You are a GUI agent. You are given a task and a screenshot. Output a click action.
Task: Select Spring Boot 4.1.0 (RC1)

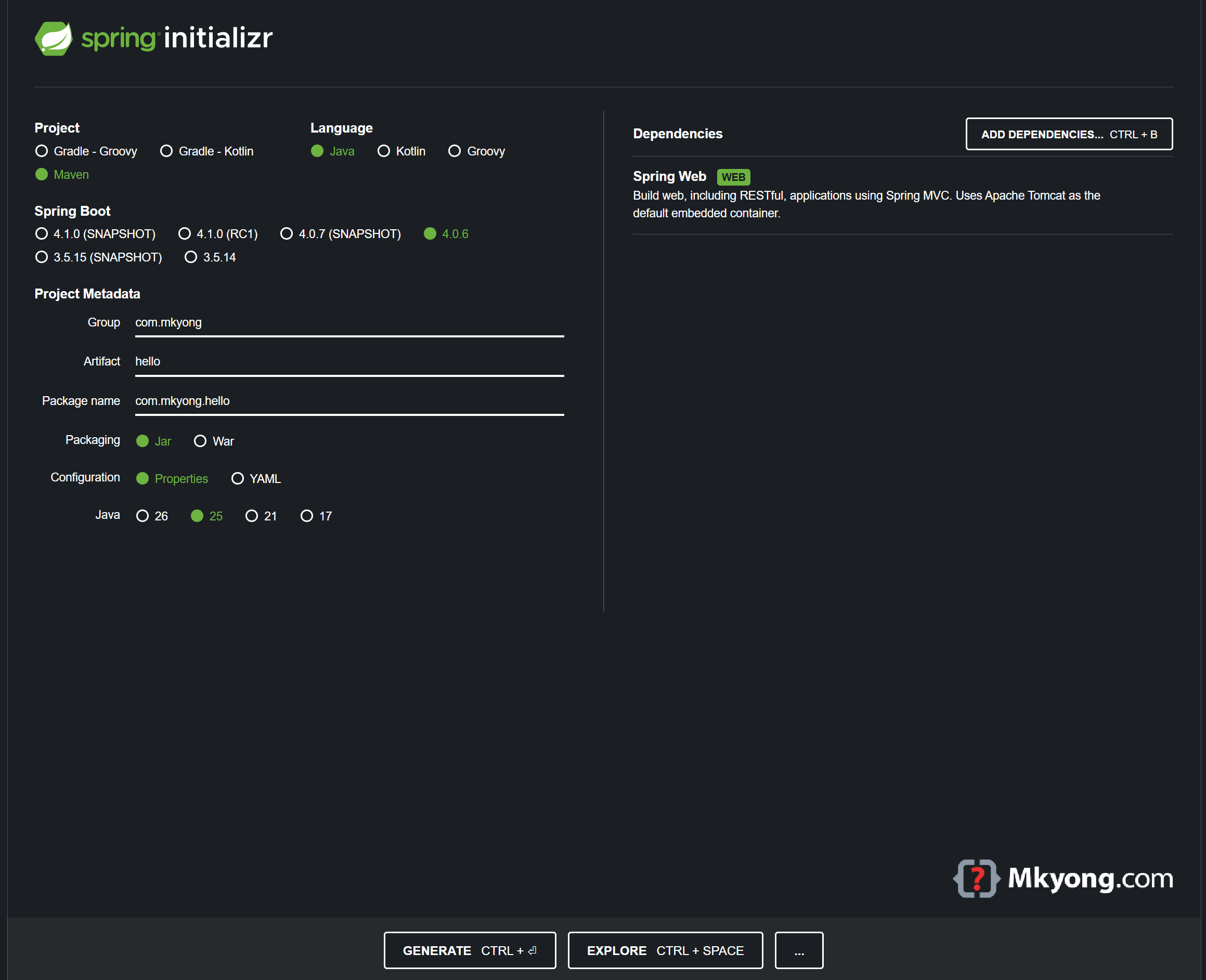point(218,234)
